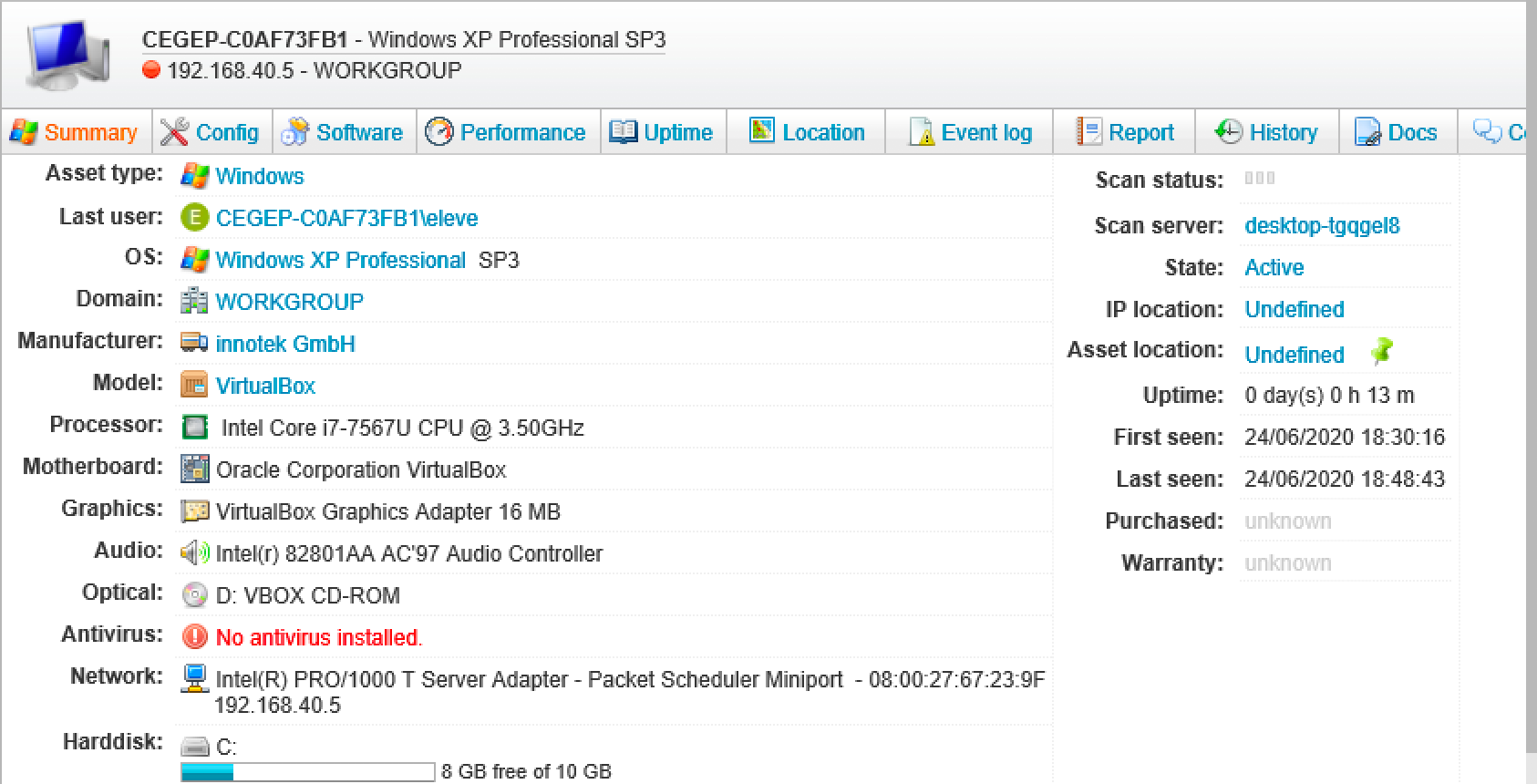Click the uptime value 0 day(s) 0 h 13 m

pos(1330,395)
